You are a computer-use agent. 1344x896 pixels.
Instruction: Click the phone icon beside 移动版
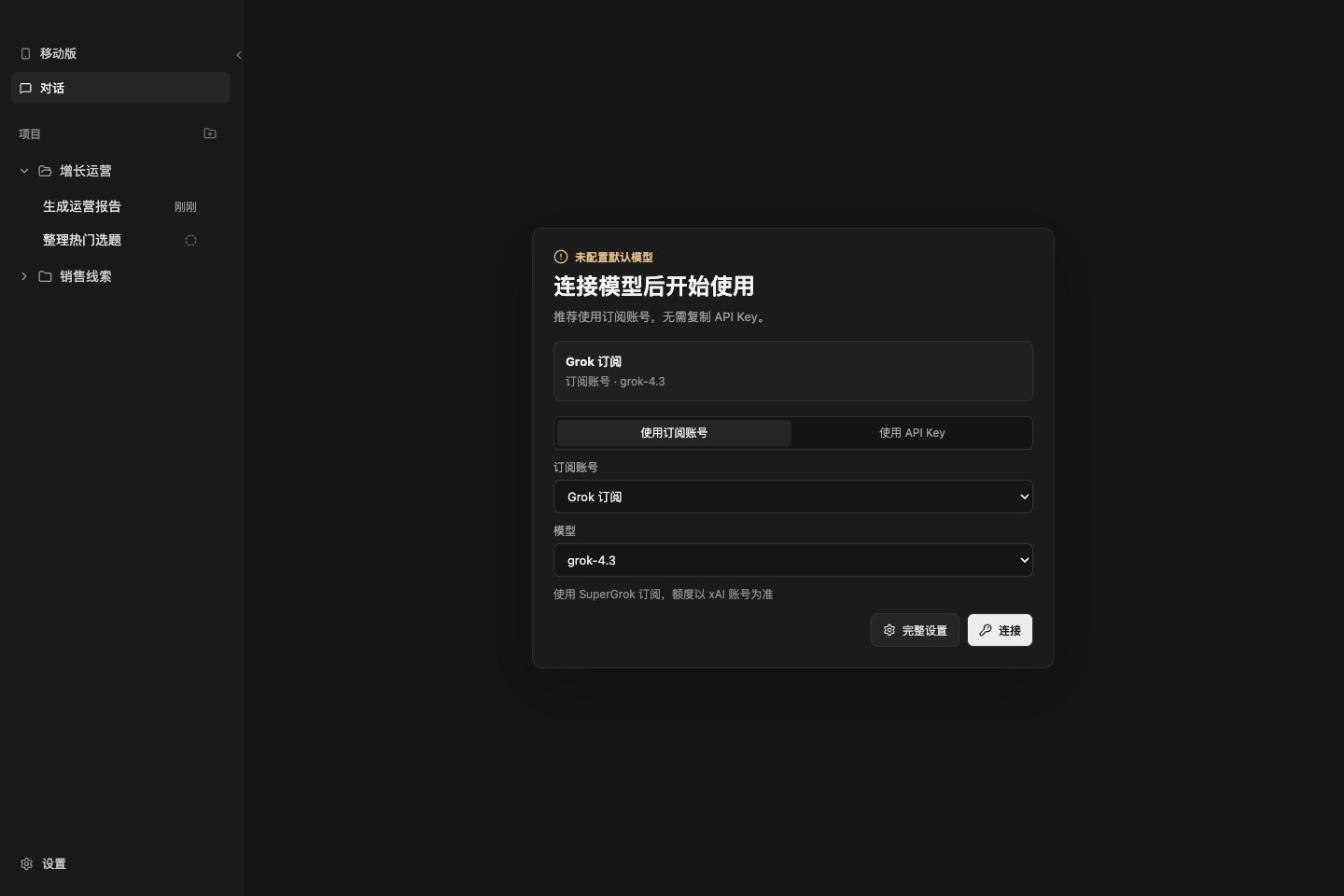26,53
